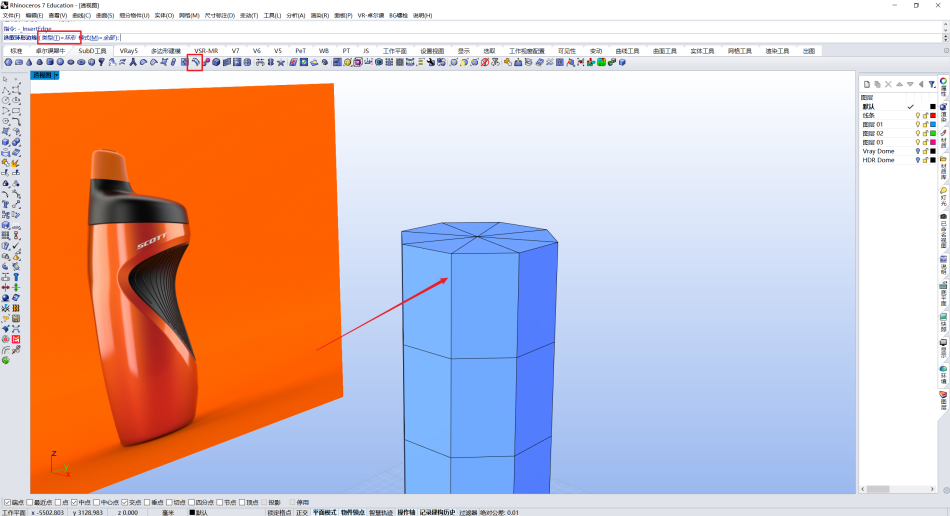Click the red color swatch of the second layer
This screenshot has width=950, height=516.
(x=933, y=116)
